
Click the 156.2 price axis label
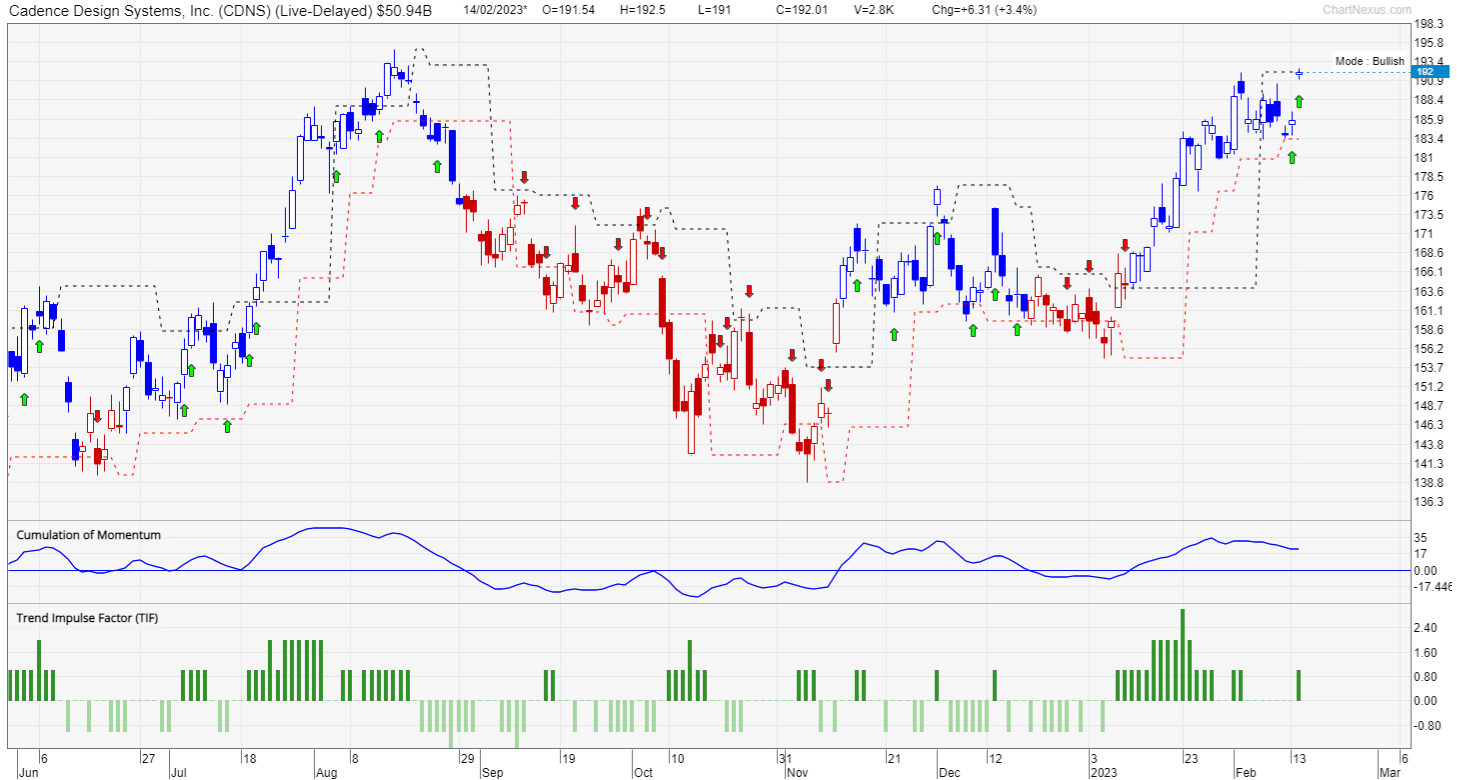pos(1429,349)
